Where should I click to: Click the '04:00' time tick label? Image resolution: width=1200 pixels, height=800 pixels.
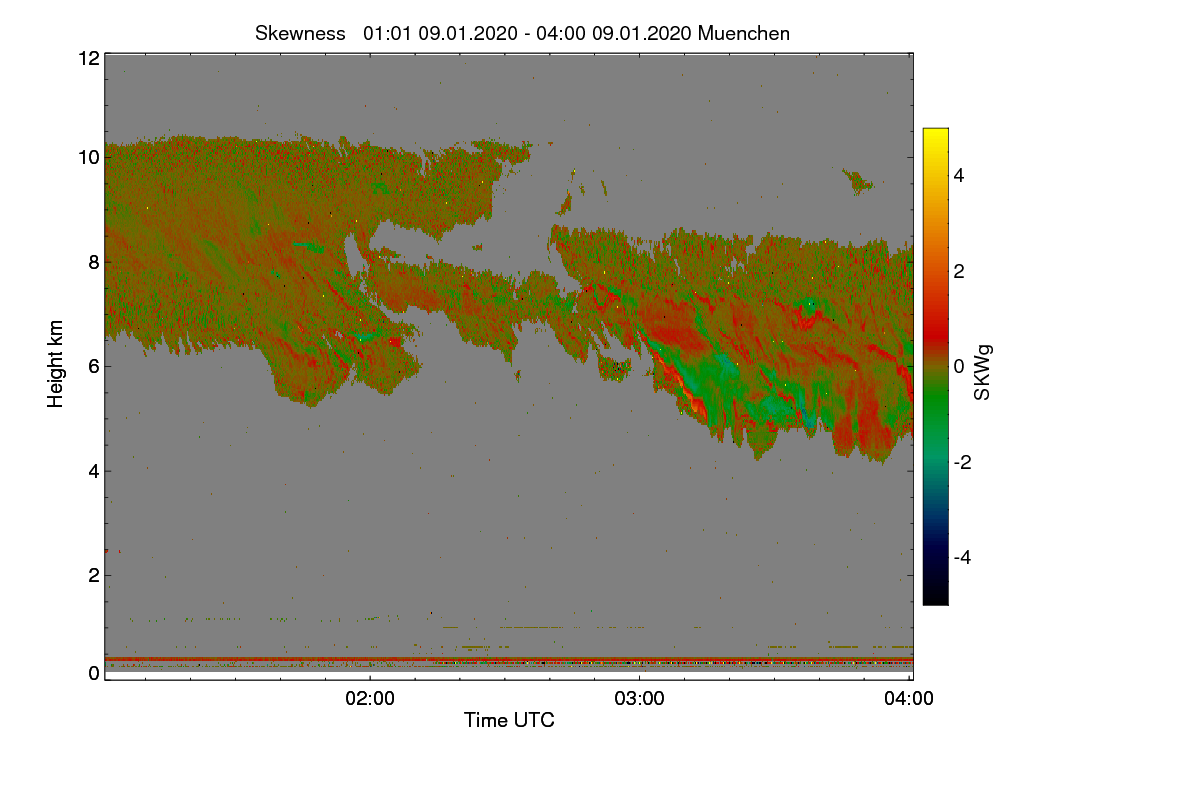(910, 699)
